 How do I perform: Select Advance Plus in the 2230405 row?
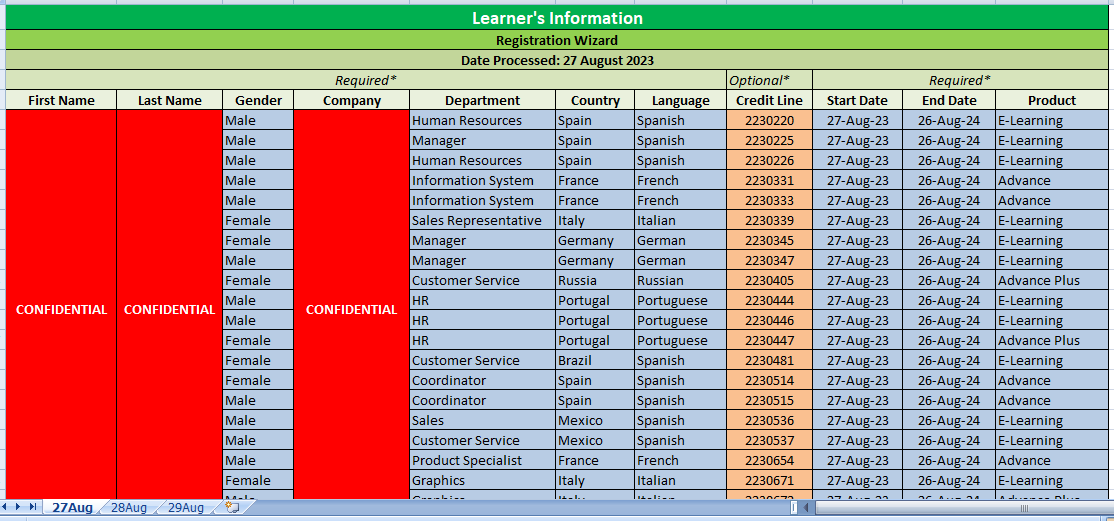[x=1052, y=280]
